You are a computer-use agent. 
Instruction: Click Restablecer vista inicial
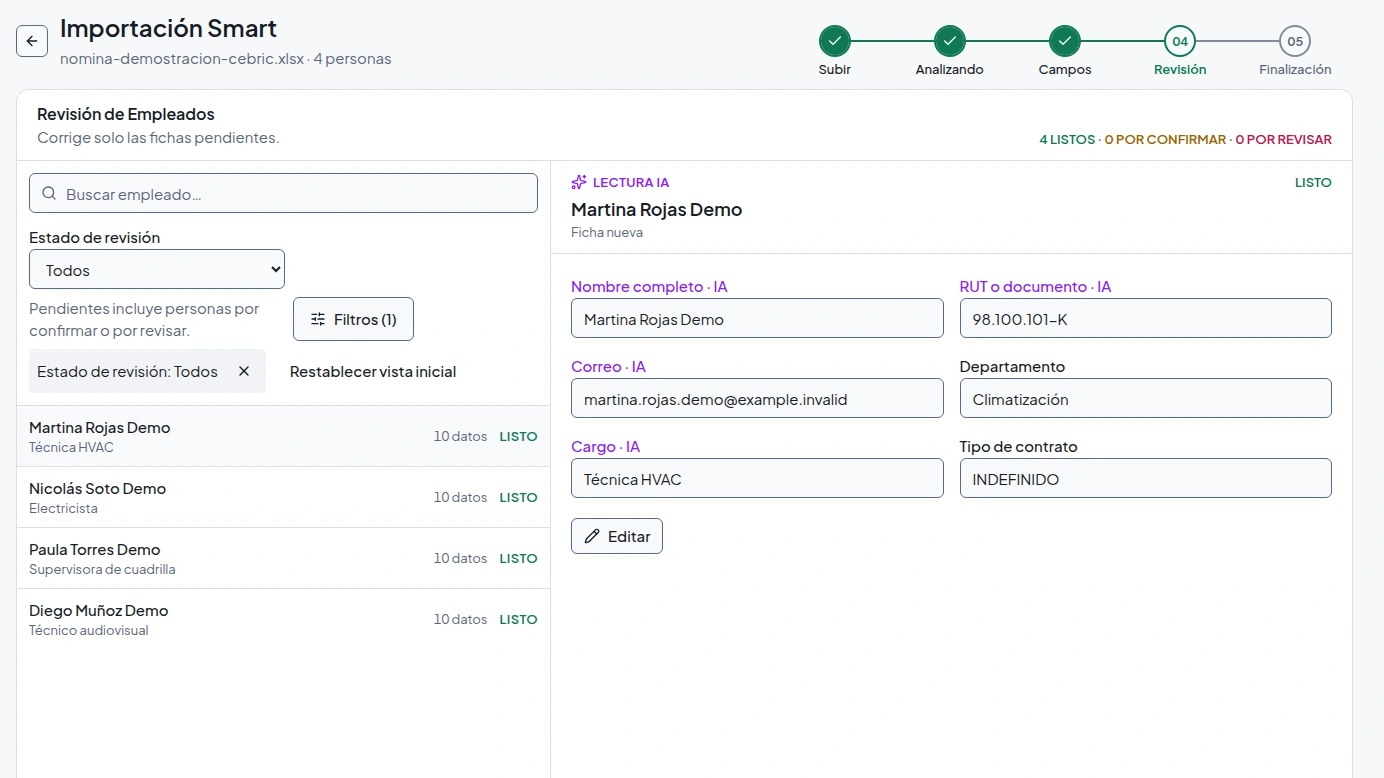tap(373, 371)
